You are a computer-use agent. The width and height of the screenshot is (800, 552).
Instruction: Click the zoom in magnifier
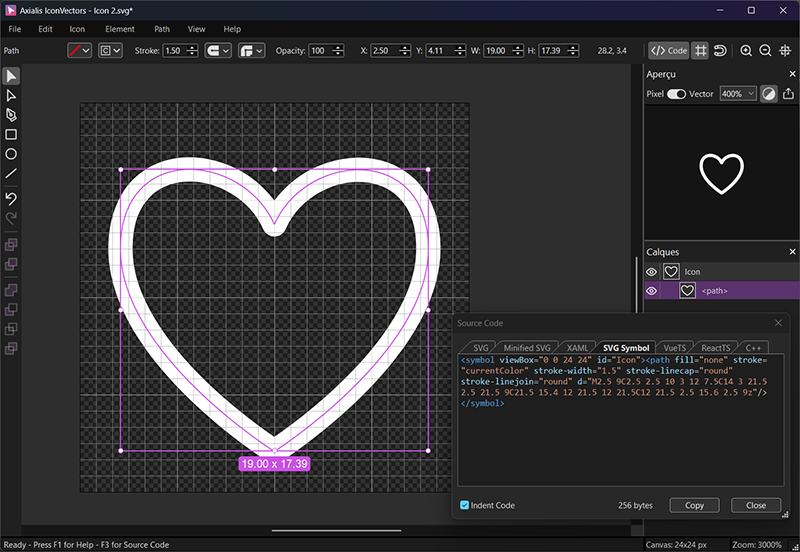(x=746, y=51)
